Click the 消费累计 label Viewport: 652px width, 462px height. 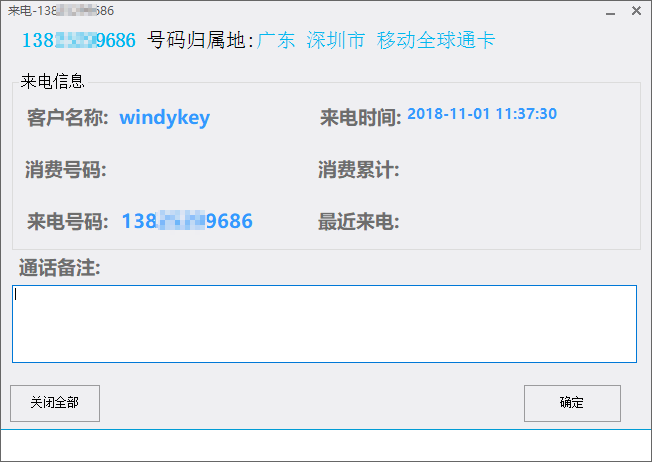(x=359, y=170)
